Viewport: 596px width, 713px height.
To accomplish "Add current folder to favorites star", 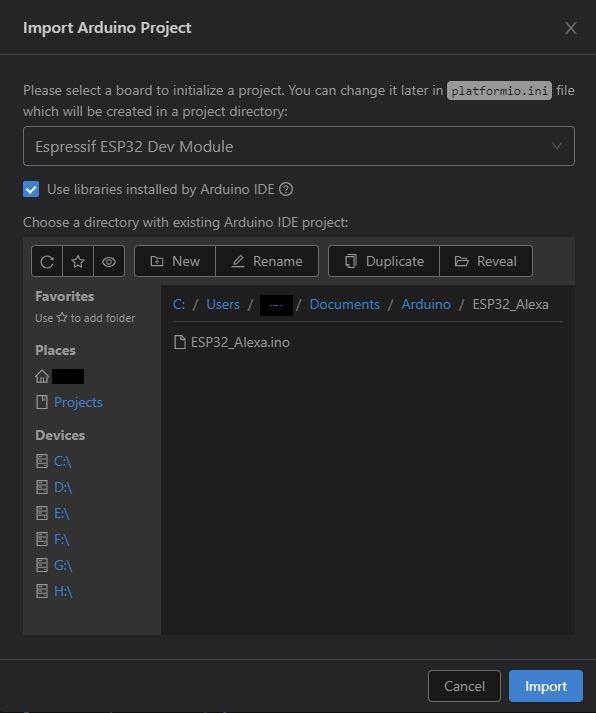I will 78,261.
